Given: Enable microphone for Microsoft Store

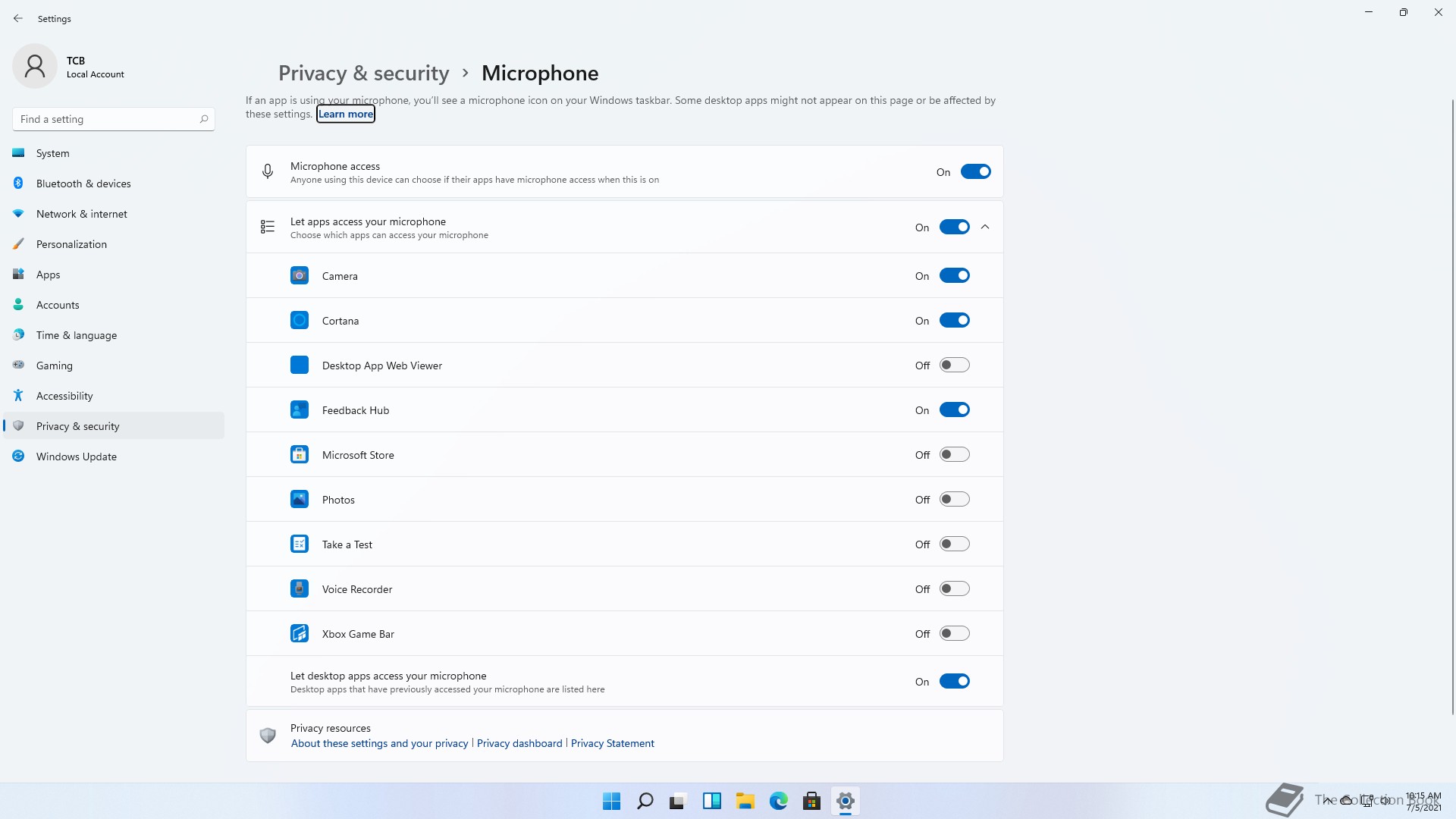Looking at the screenshot, I should pos(954,454).
